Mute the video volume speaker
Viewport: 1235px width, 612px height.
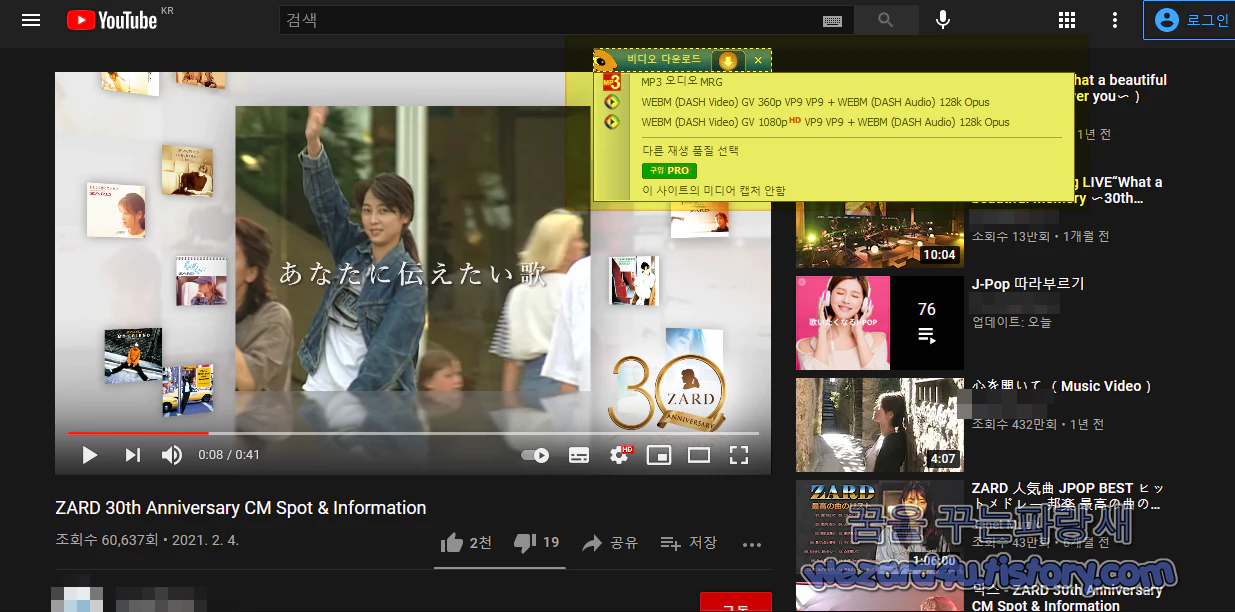click(x=172, y=455)
